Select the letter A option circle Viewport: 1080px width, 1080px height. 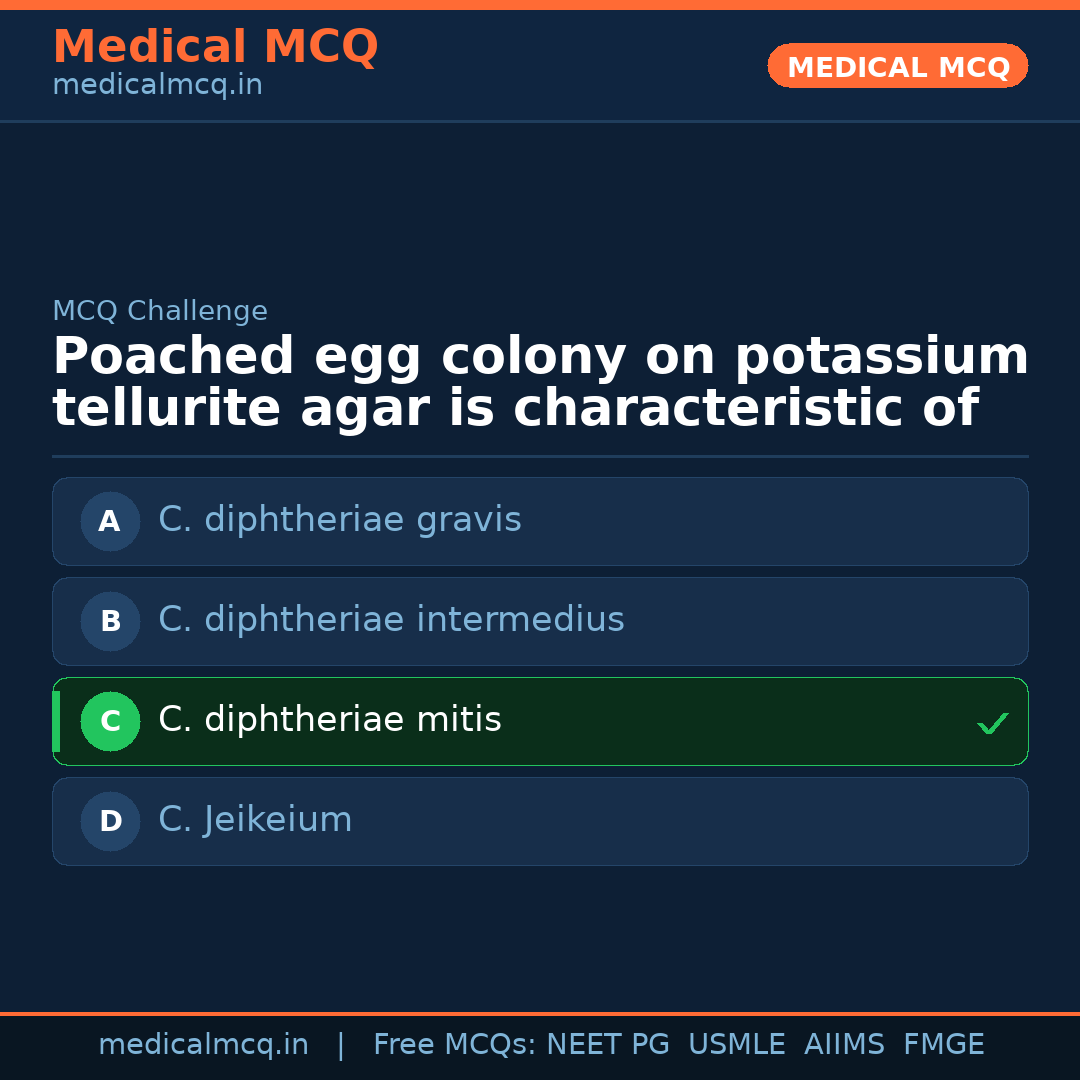coord(110,521)
